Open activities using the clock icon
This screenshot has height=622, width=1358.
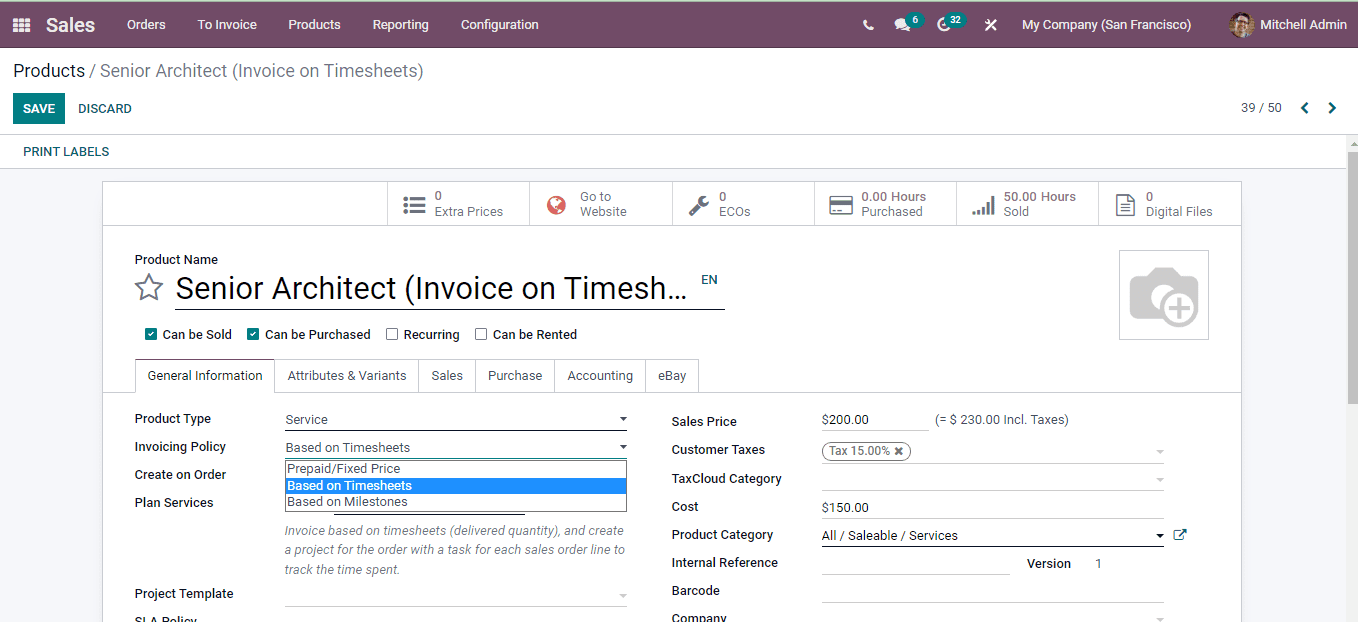943,24
